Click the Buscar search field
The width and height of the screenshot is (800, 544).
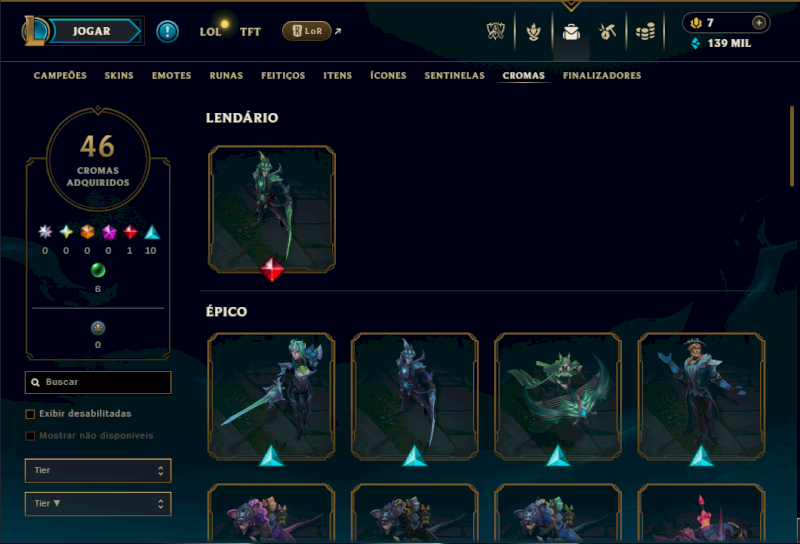pos(98,382)
